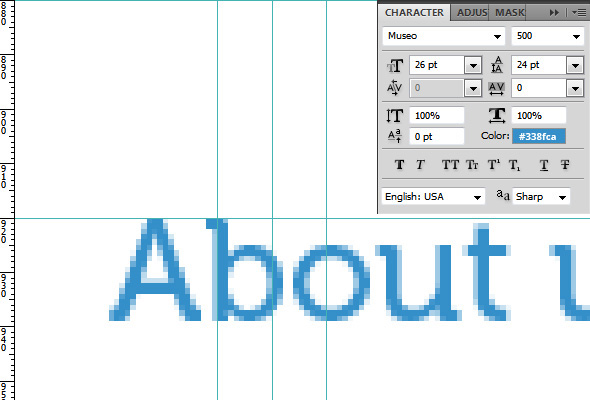590x400 pixels.
Task: Apply Superscript text style
Action: coord(494,164)
